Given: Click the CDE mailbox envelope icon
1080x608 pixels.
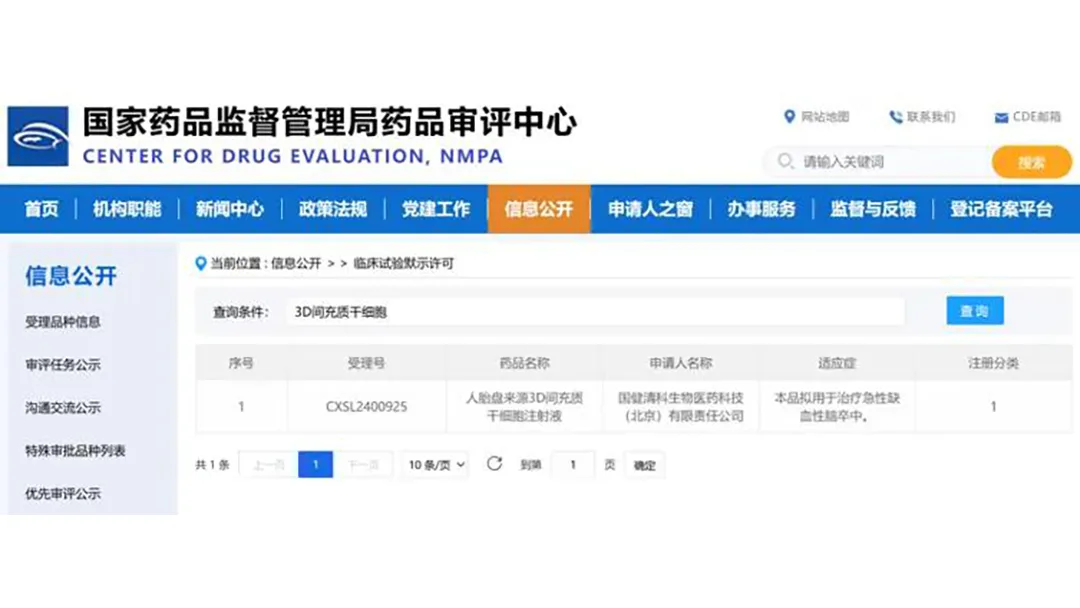Looking at the screenshot, I should click(x=1001, y=118).
